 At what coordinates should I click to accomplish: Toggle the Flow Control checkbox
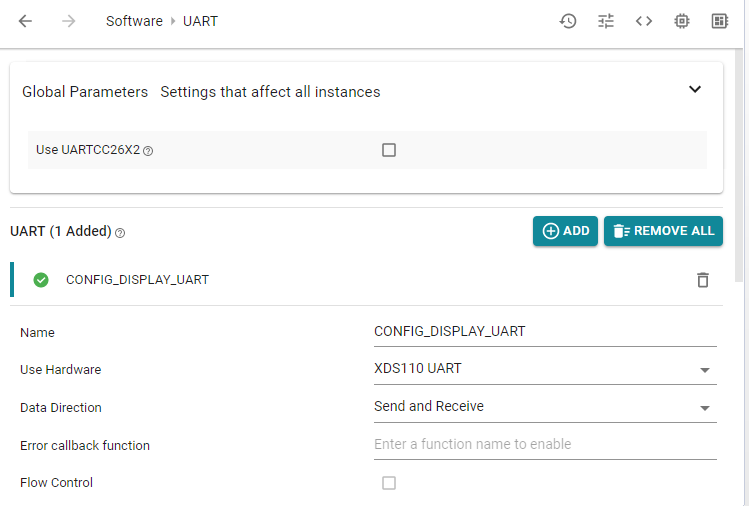point(389,483)
